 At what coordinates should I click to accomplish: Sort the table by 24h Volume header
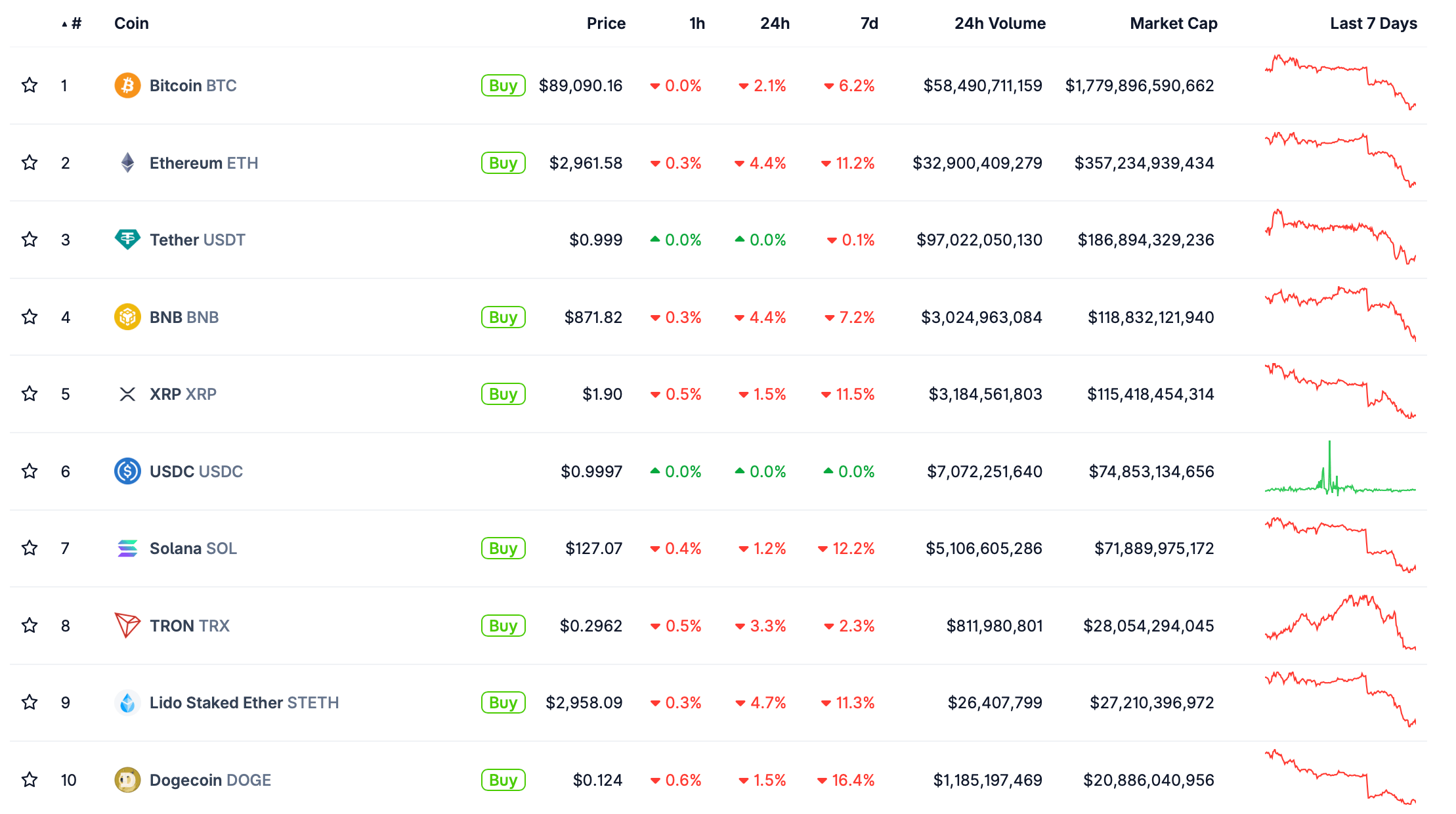(999, 24)
